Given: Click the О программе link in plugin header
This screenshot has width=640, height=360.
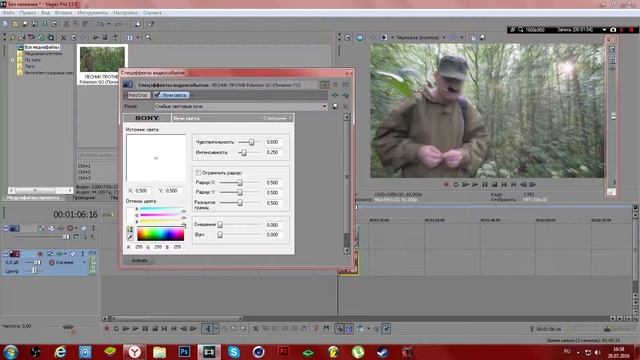Looking at the screenshot, I should [275, 118].
